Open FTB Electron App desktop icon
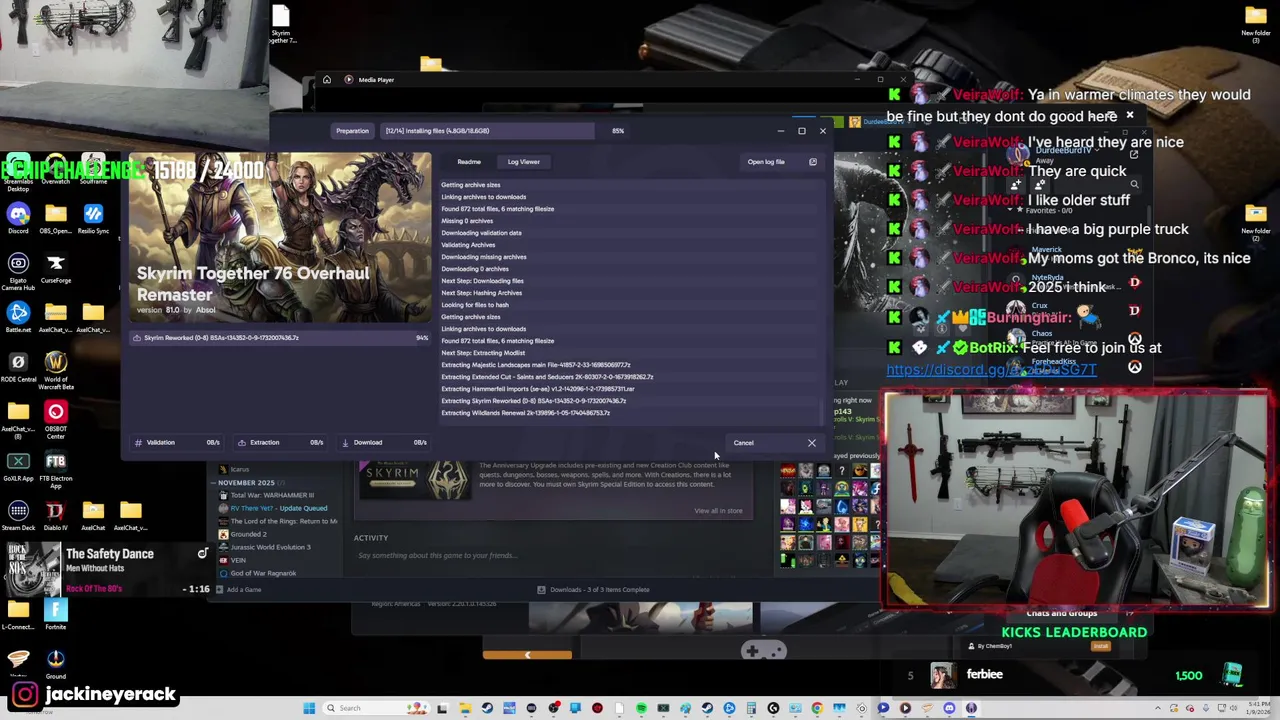Screen dimensions: 1280x720 point(56,468)
